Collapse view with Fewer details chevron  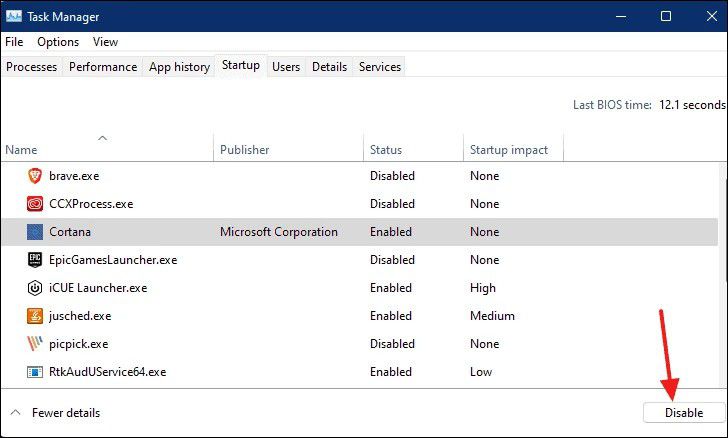15,412
